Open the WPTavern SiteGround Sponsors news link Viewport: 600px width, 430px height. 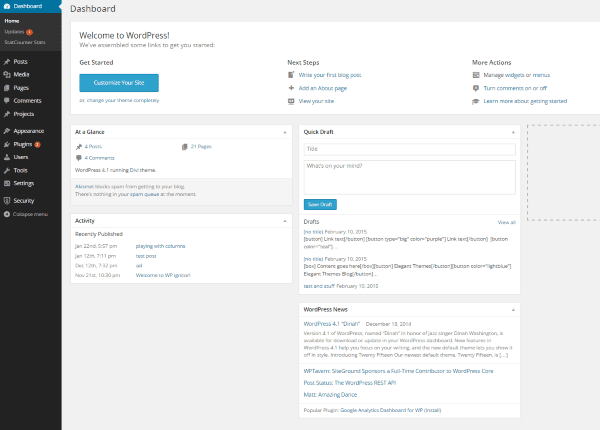coord(398,371)
